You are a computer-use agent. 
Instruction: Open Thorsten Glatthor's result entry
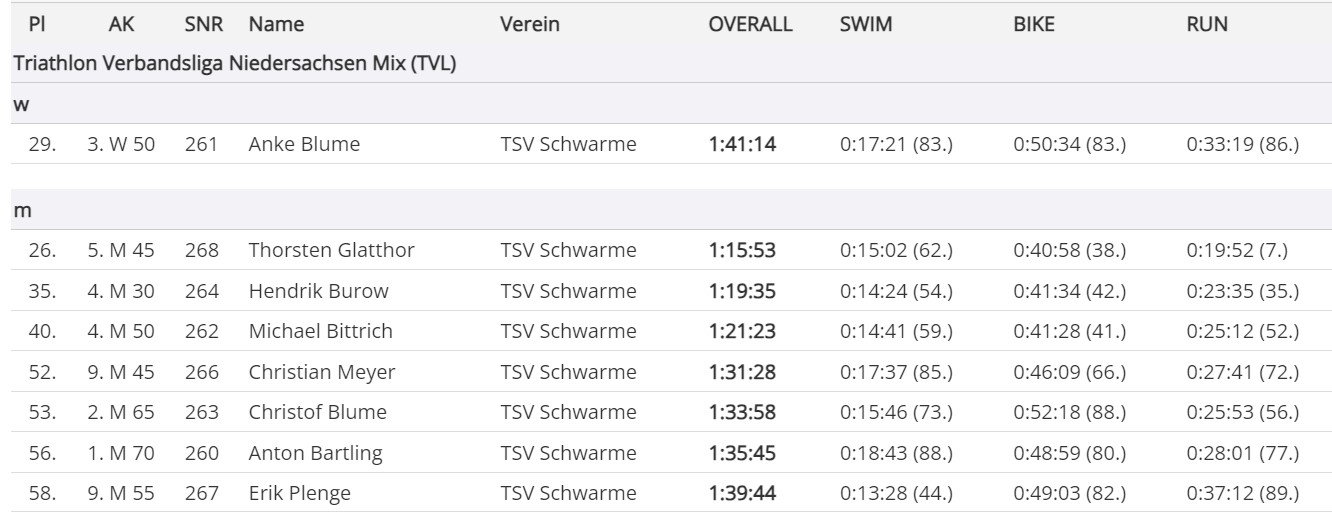coord(331,250)
